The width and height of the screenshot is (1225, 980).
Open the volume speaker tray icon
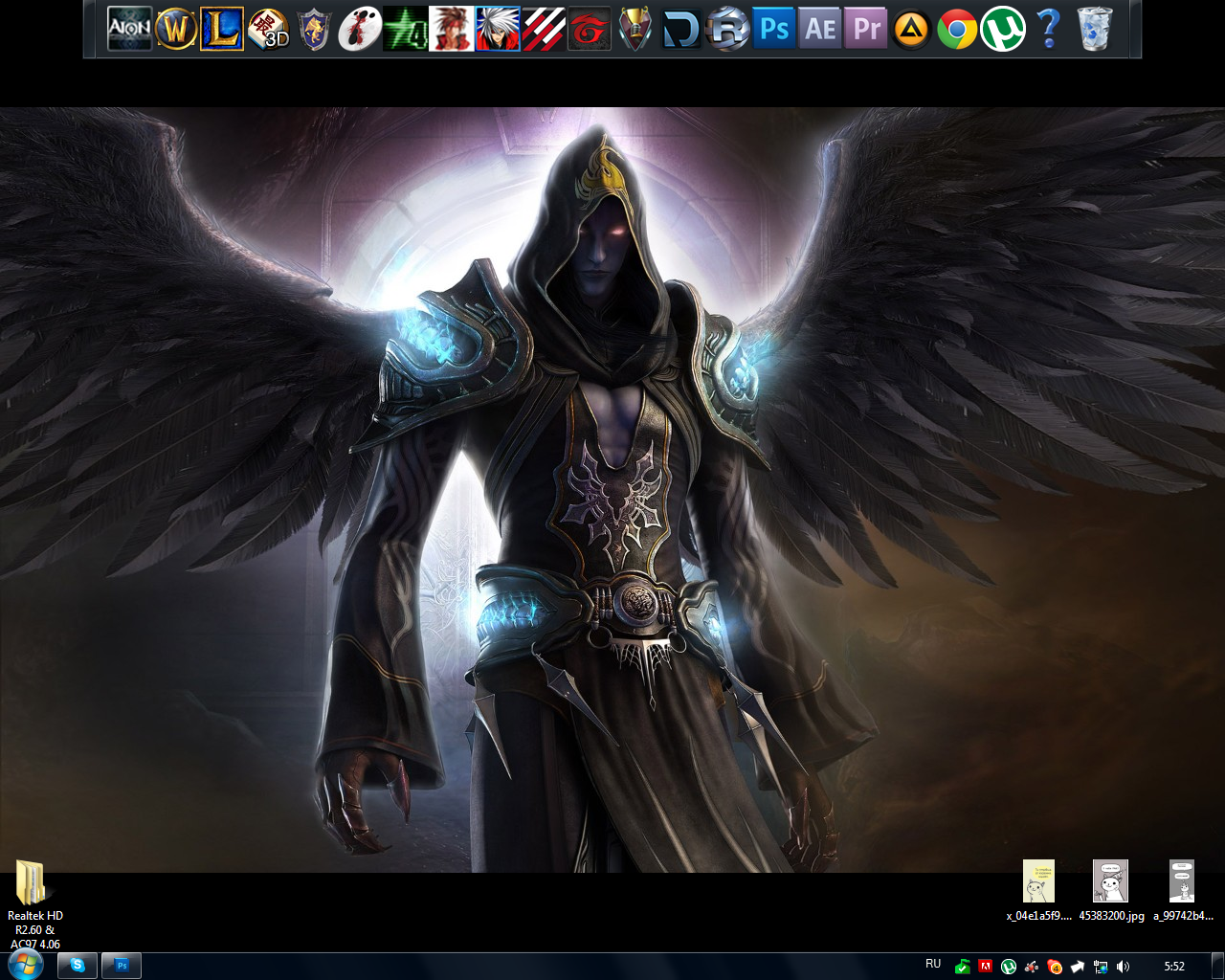1124,967
